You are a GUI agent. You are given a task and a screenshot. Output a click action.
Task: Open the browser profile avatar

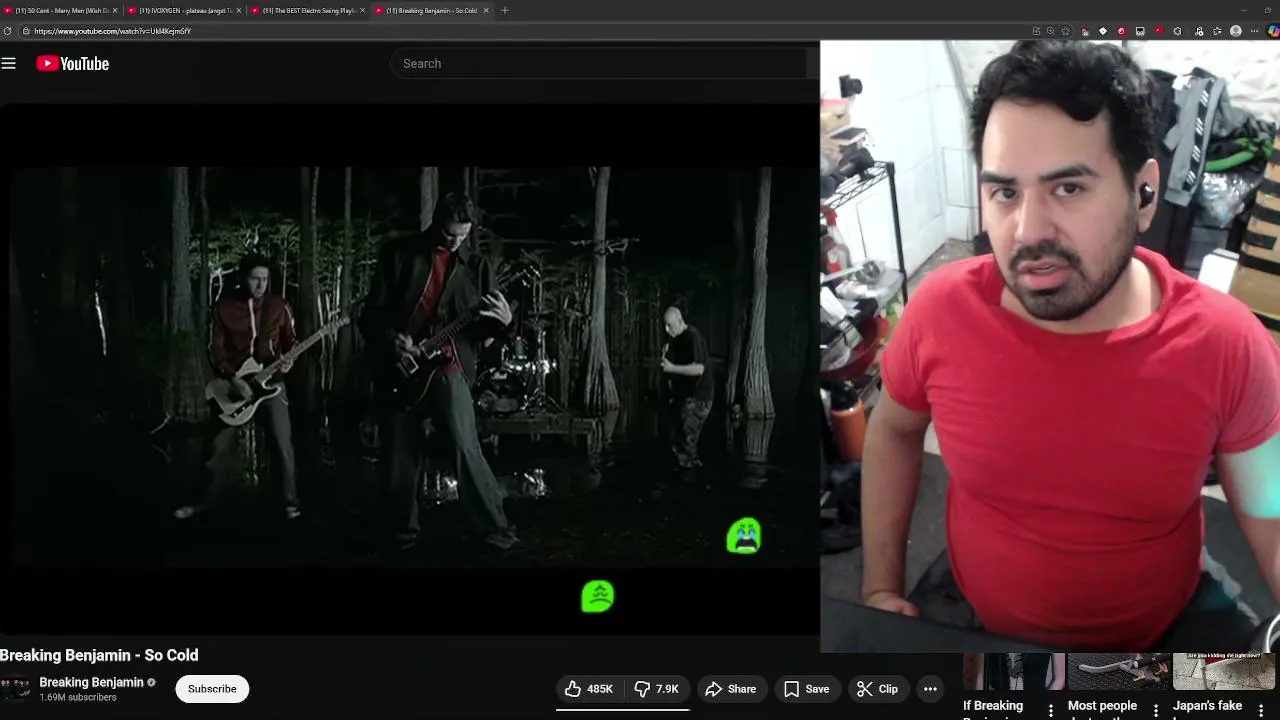pos(1236,31)
